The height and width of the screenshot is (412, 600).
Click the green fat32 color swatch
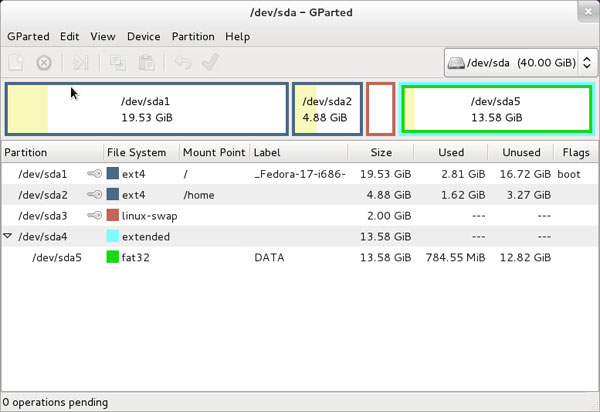(x=112, y=257)
